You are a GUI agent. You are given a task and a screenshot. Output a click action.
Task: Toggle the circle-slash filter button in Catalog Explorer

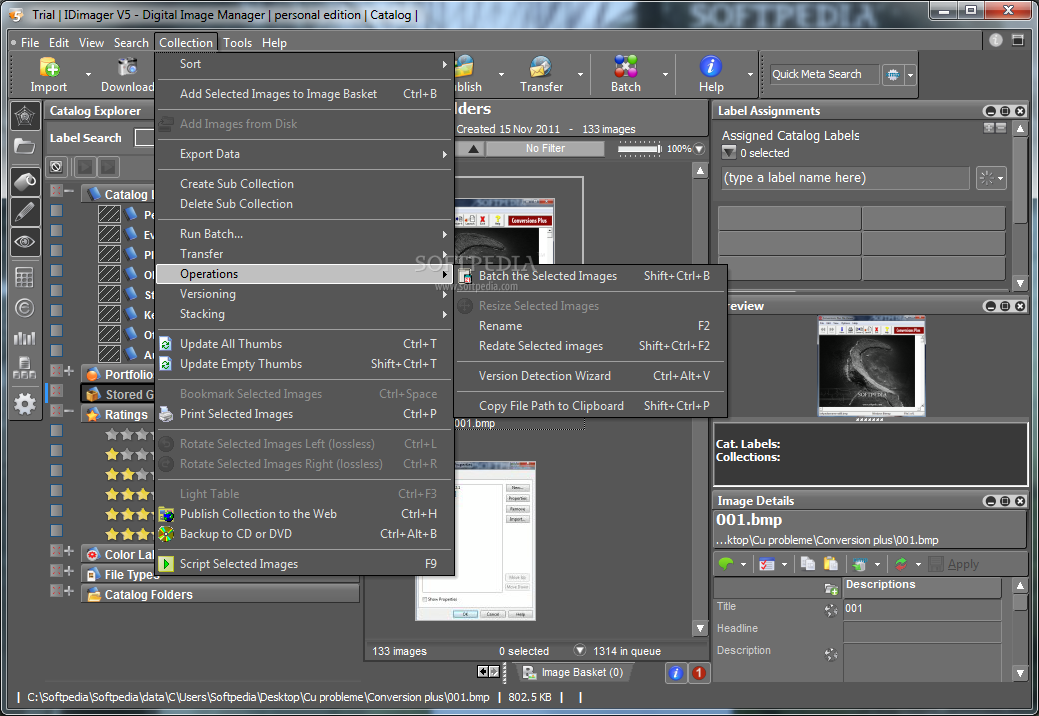tap(57, 167)
